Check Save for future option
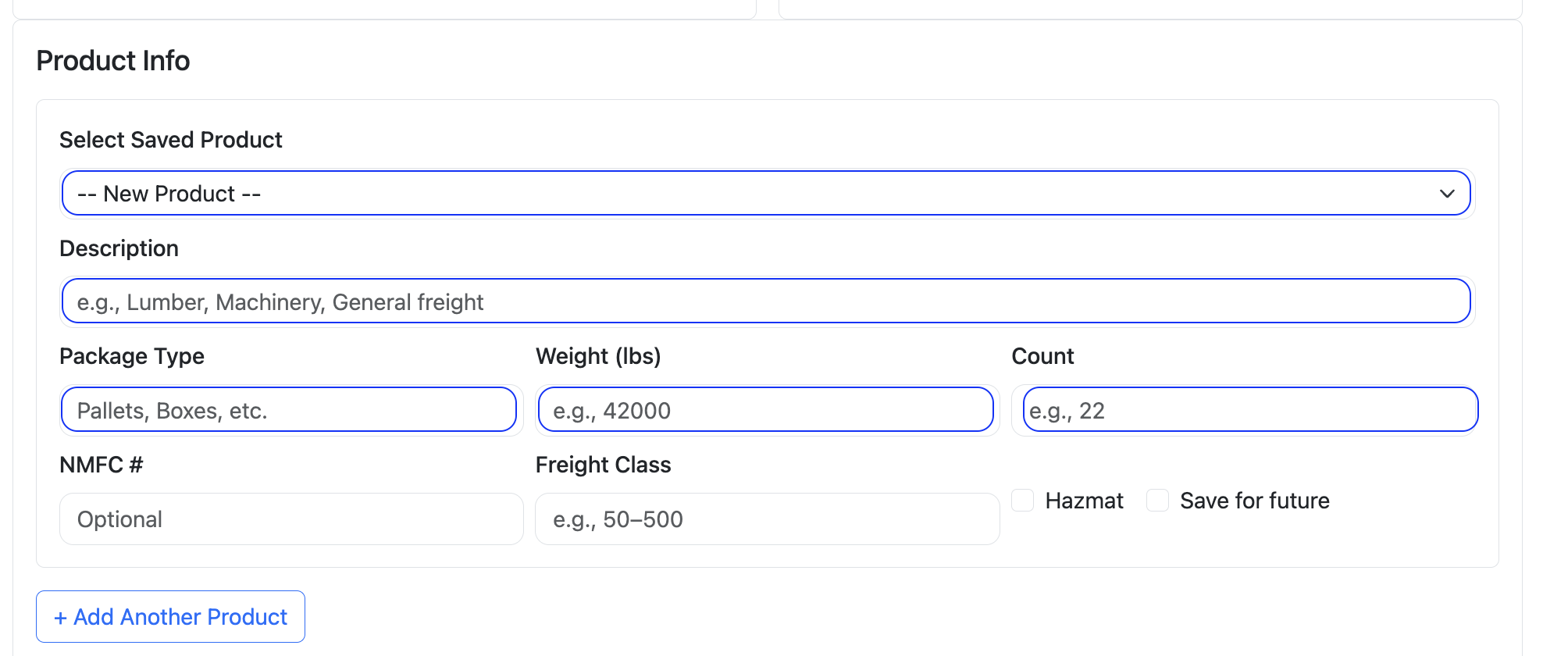Viewport: 1568px width, 656px height. point(1156,501)
